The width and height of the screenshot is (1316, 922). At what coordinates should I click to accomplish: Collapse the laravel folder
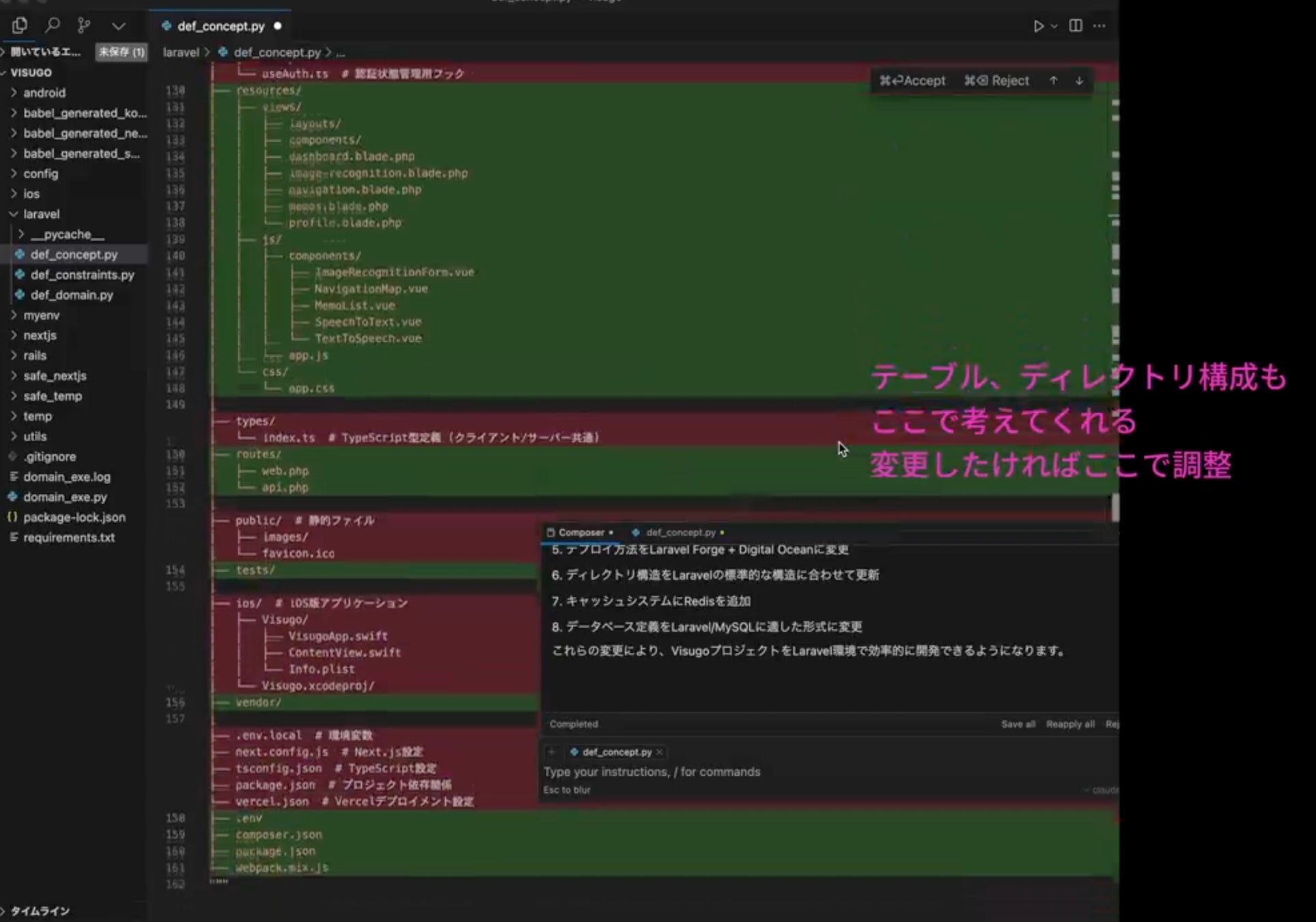[x=41, y=214]
